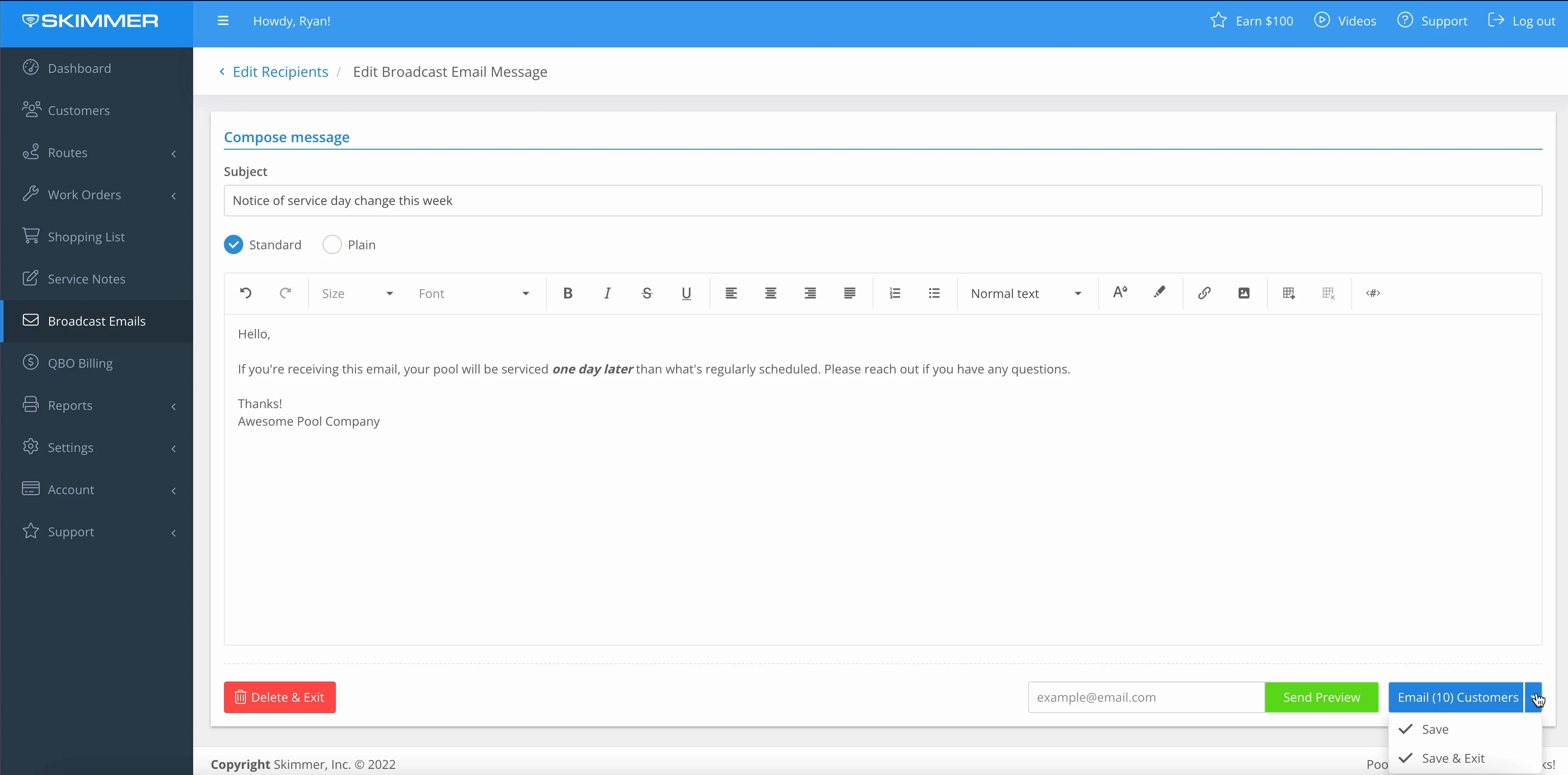This screenshot has height=775, width=1568.
Task: Click the Send Preview button
Action: tap(1321, 697)
